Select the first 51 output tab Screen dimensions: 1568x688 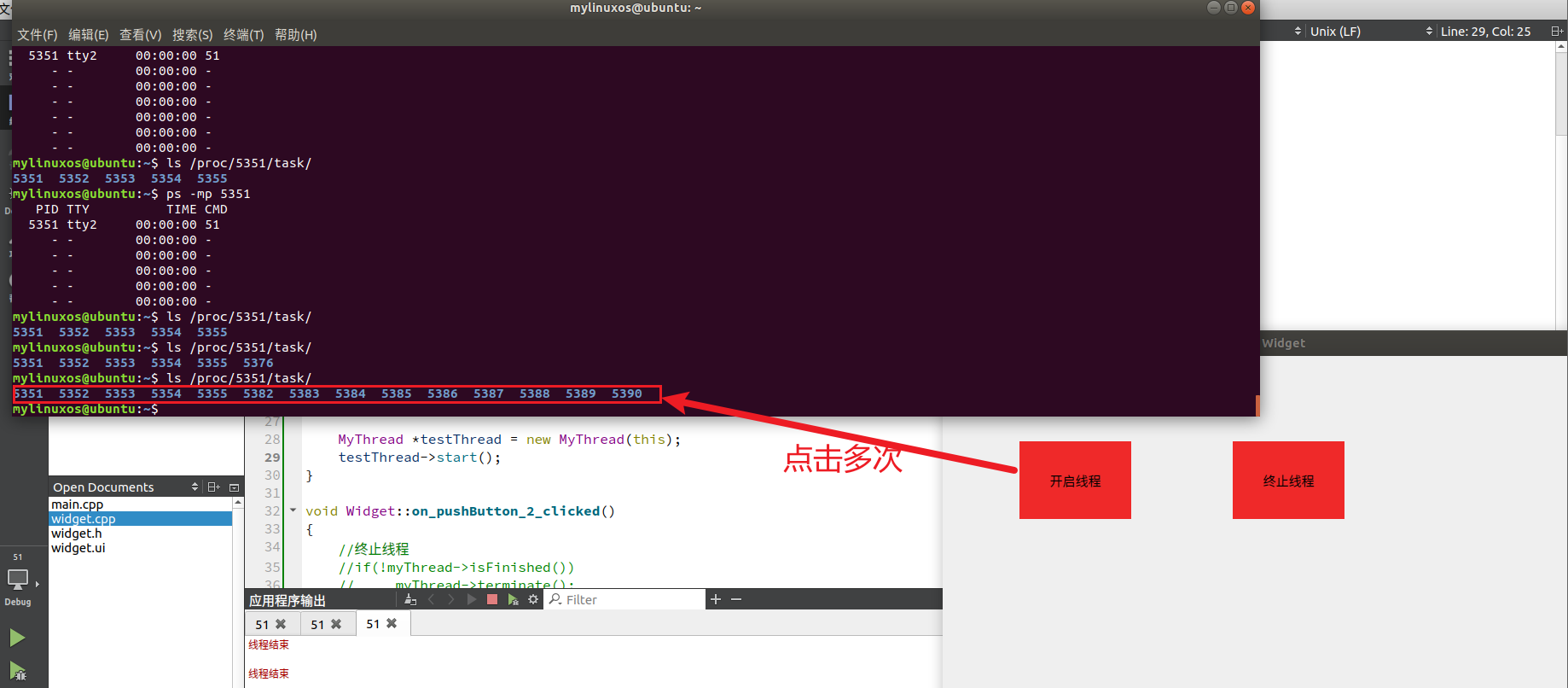(x=271, y=624)
